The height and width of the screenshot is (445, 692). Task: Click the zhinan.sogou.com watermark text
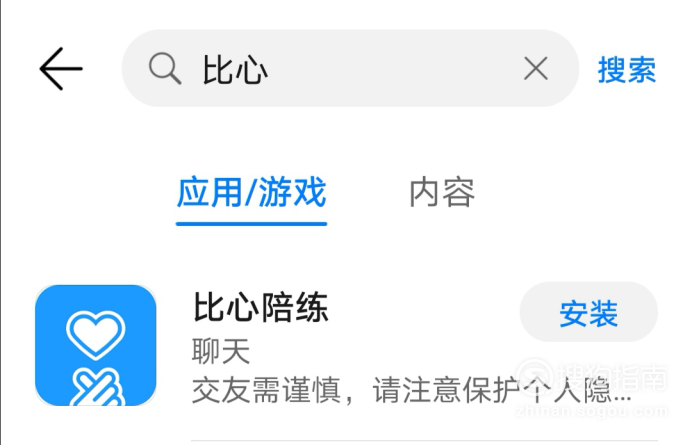pos(591,411)
